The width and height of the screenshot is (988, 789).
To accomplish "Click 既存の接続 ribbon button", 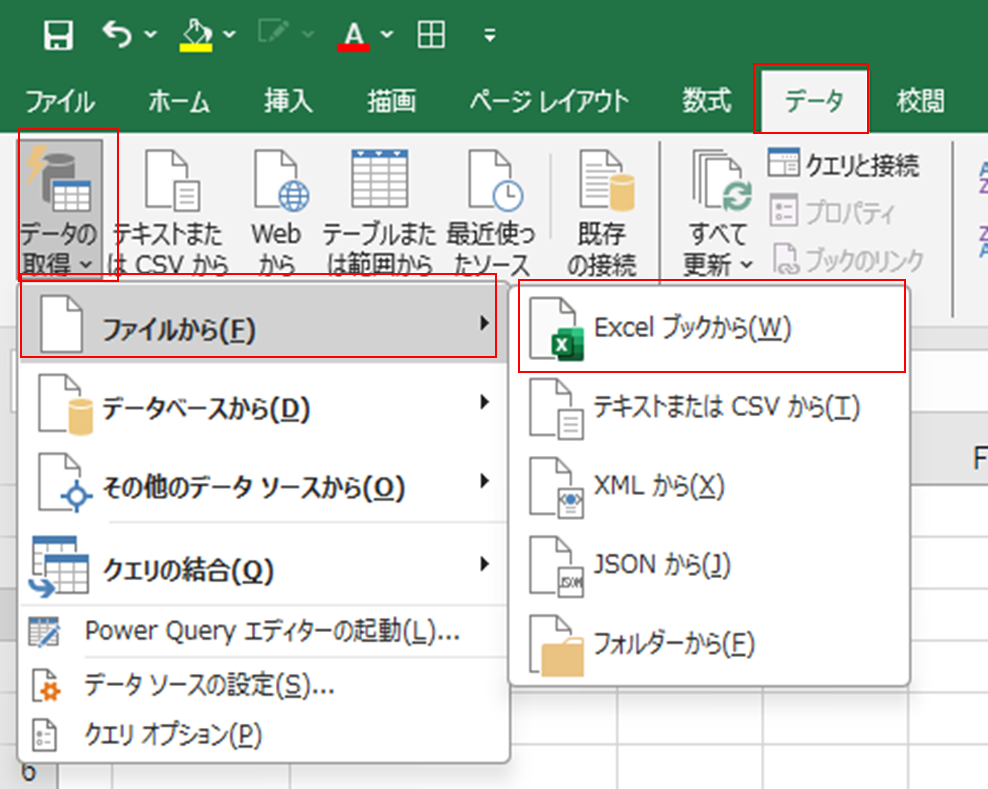I will (602, 213).
